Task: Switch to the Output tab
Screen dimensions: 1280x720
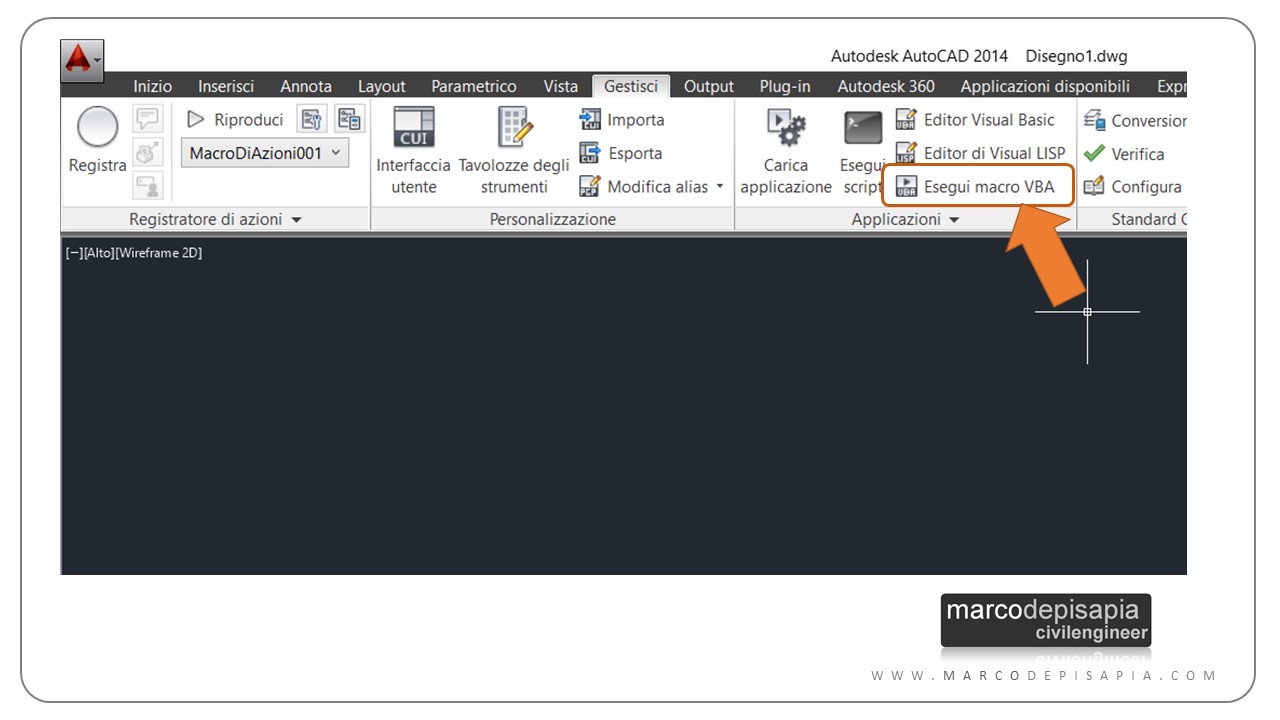Action: pyautogui.click(x=709, y=86)
